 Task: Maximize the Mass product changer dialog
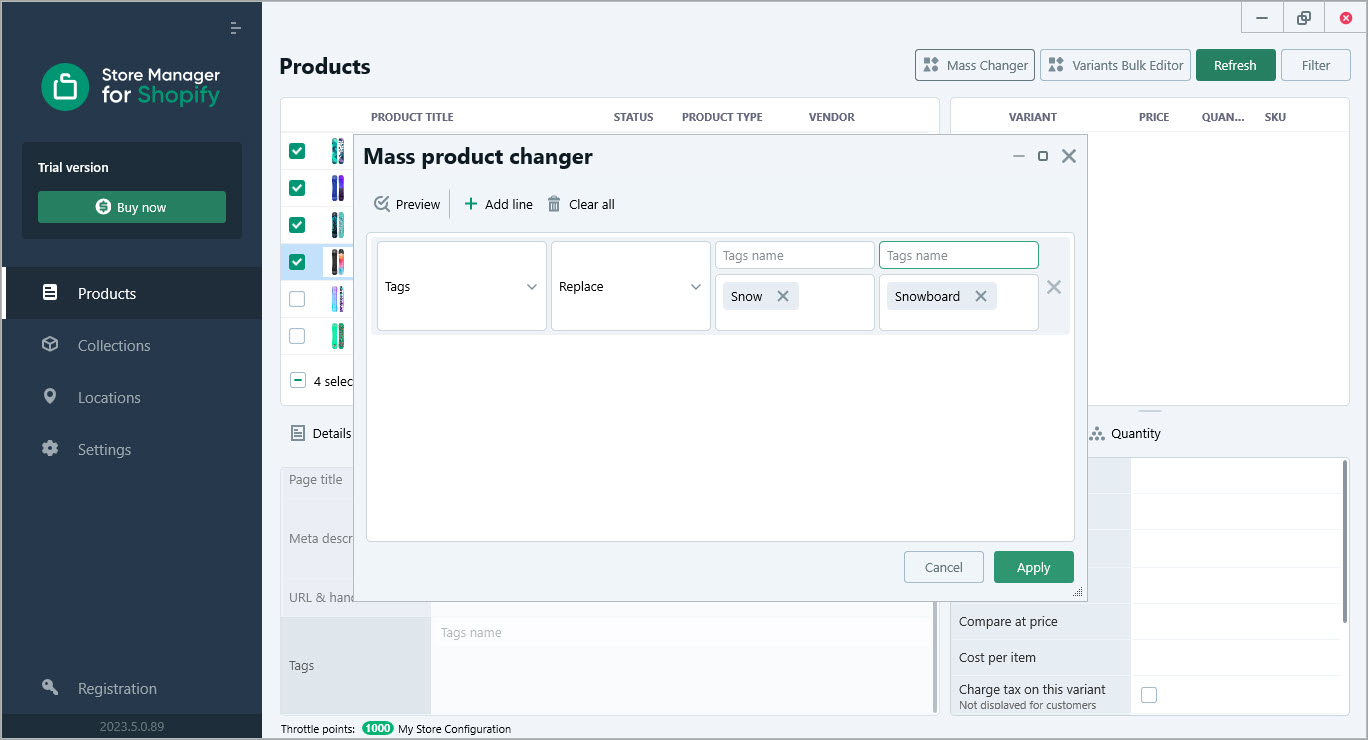(1043, 156)
